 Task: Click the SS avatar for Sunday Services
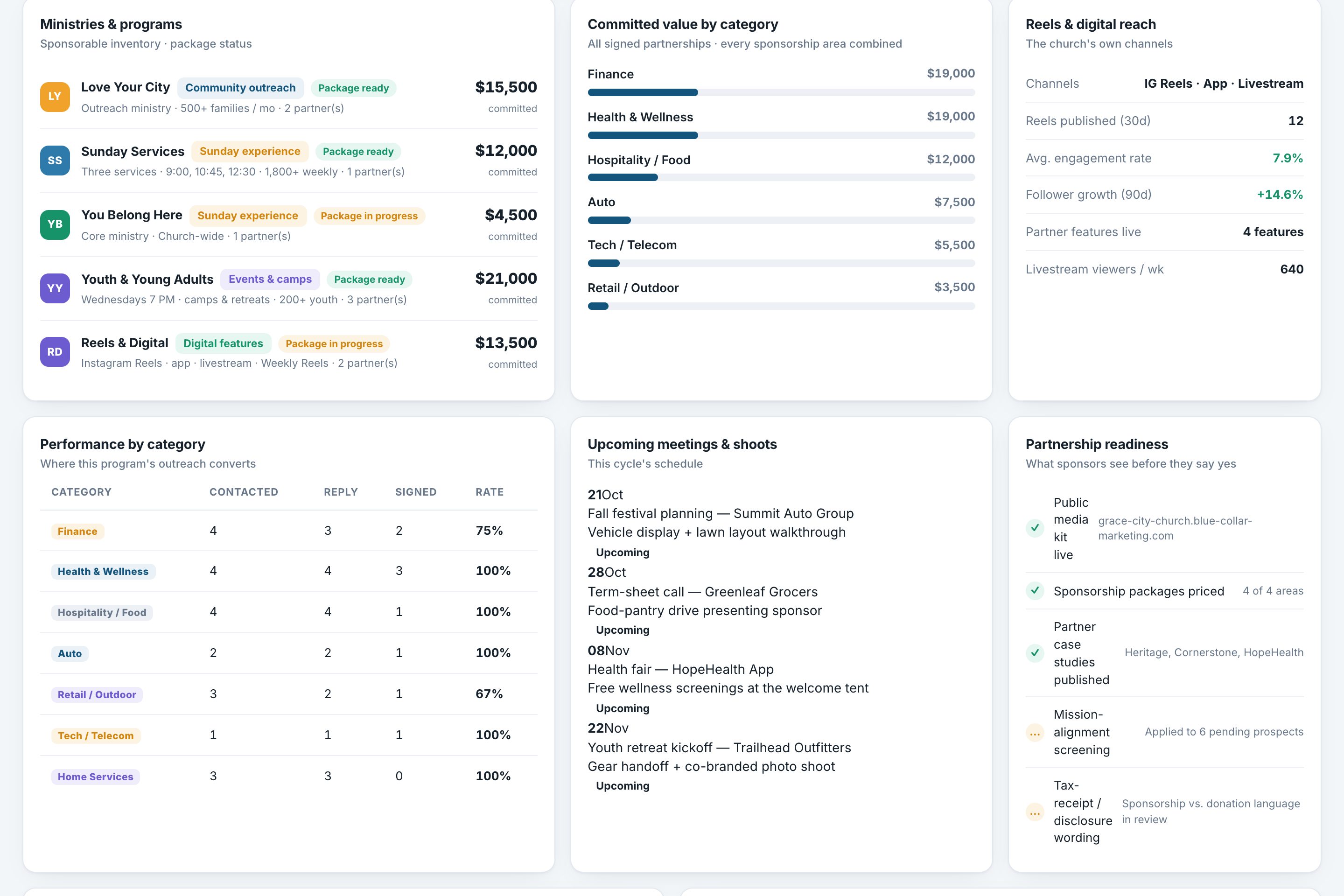coord(55,161)
